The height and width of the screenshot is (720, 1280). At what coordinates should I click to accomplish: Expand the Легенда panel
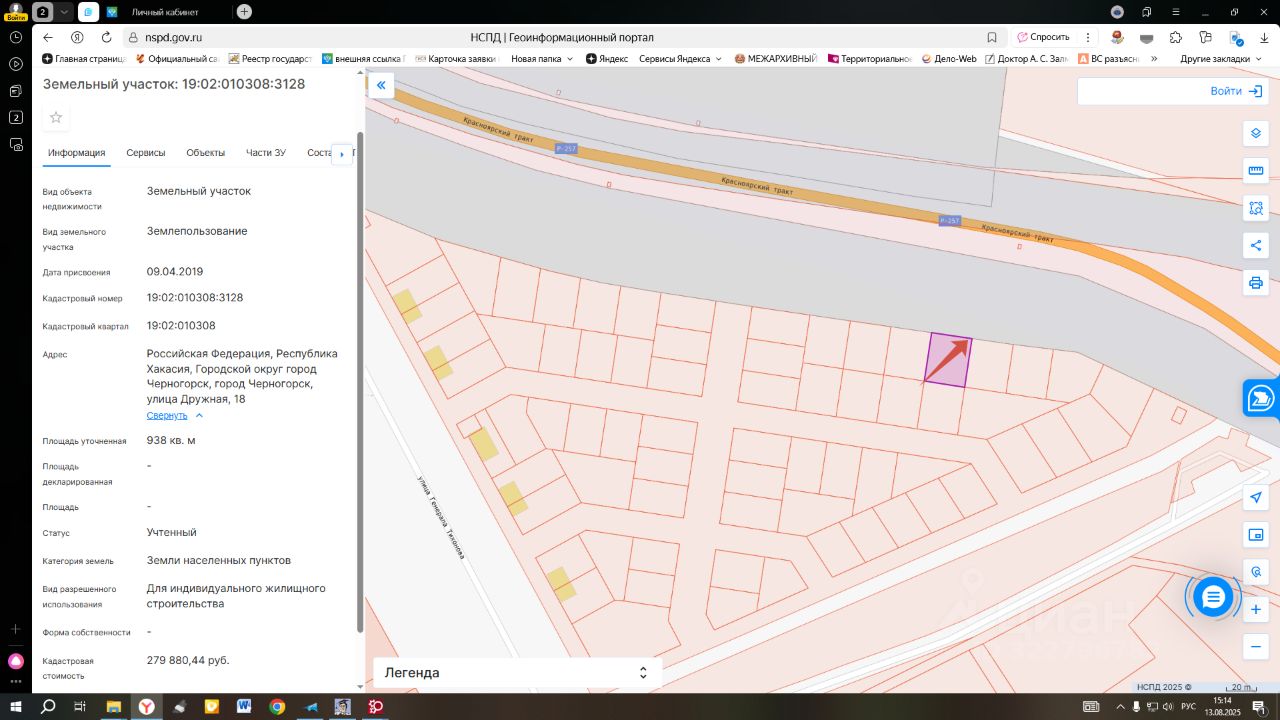pos(643,673)
